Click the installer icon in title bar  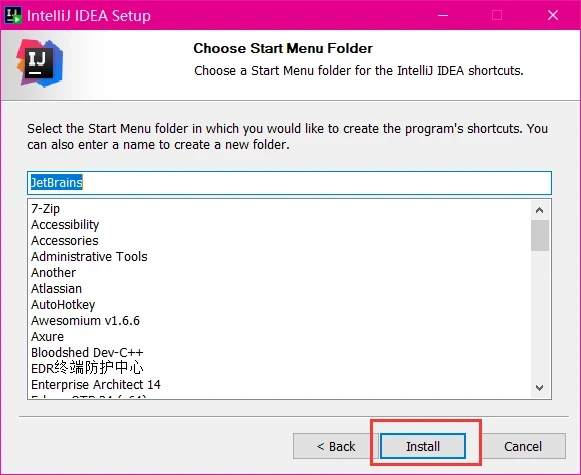click(13, 15)
